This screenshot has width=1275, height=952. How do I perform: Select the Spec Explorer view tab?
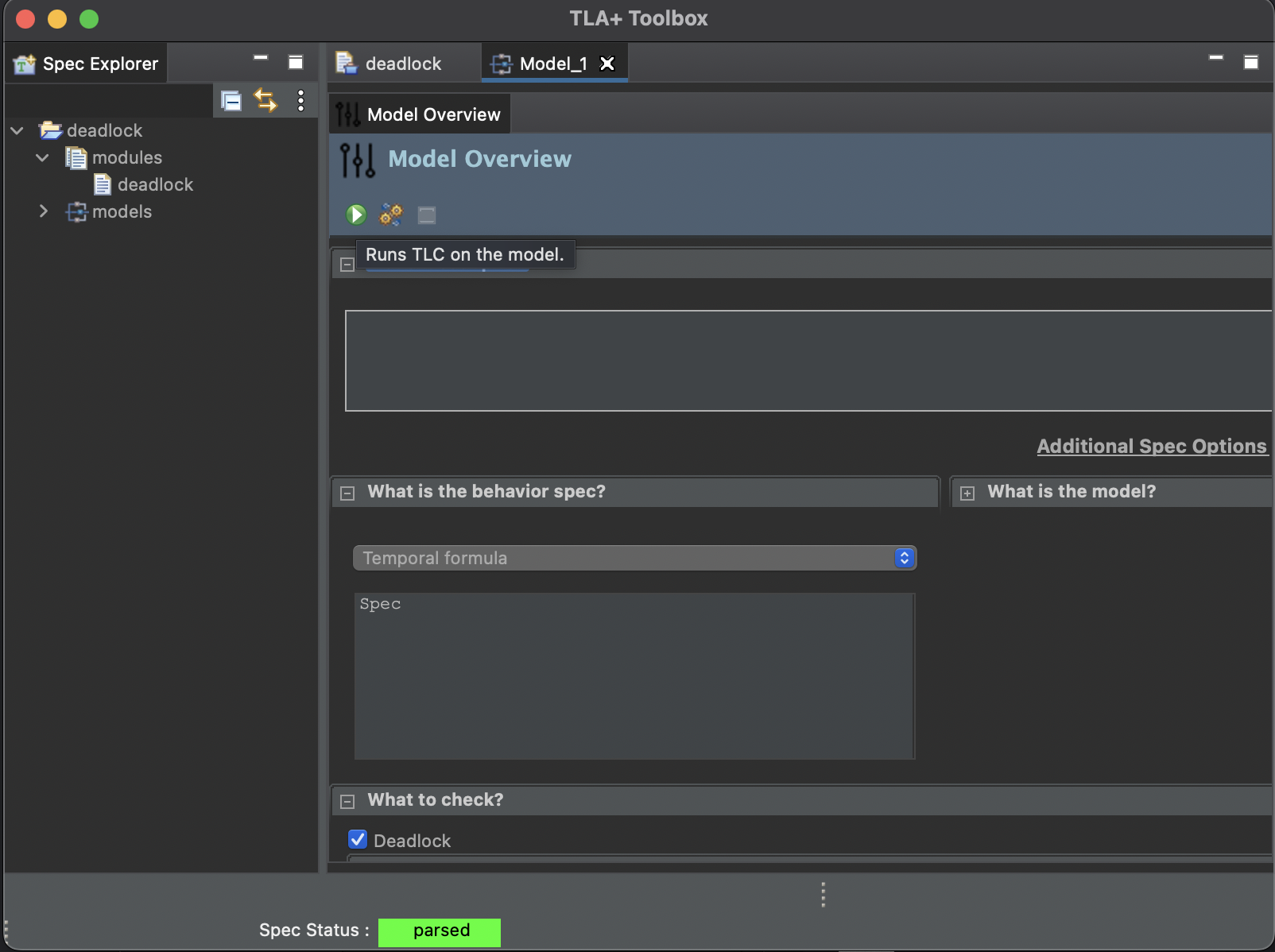point(87,64)
